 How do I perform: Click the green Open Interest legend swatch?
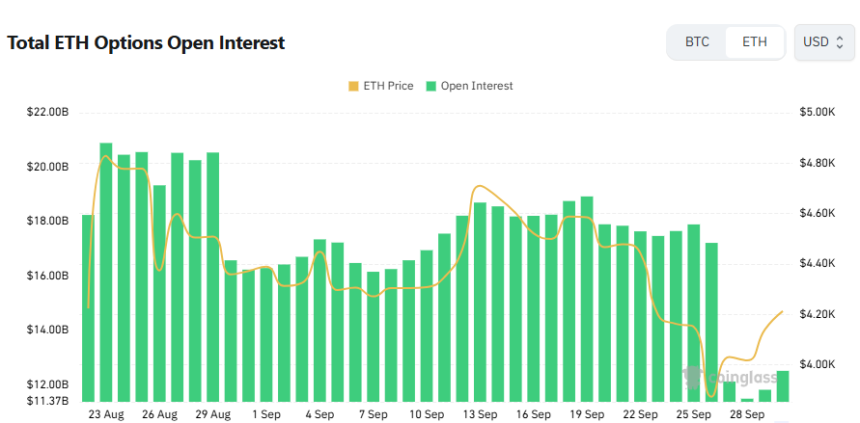point(431,86)
